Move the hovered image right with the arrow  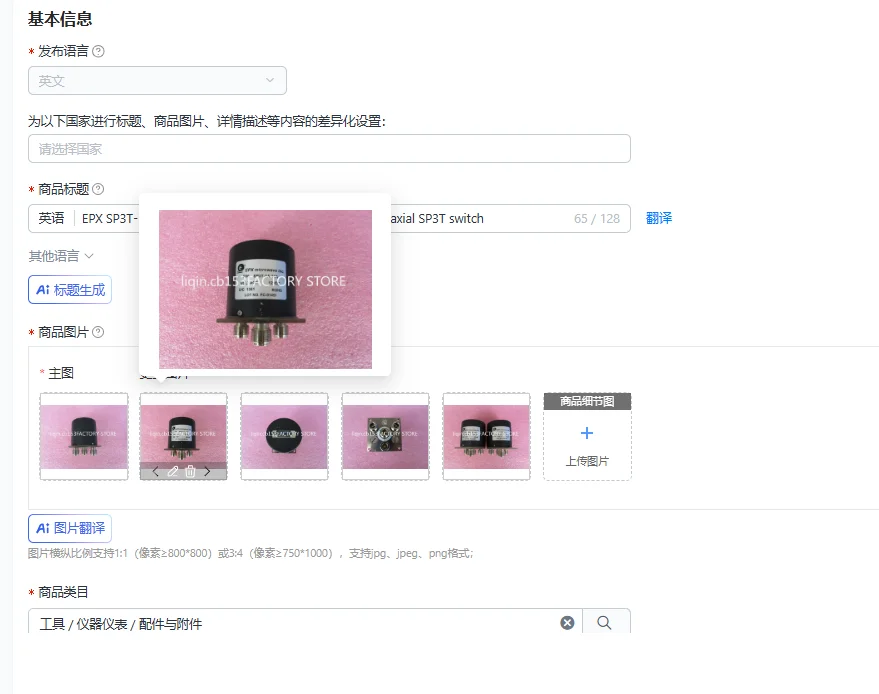point(207,472)
